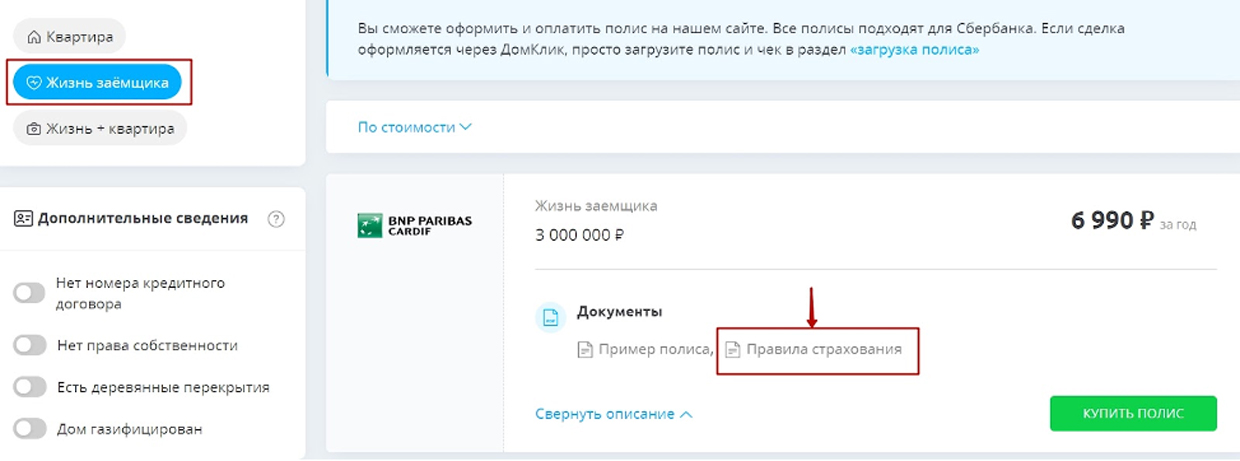The width and height of the screenshot is (1240, 461).
Task: Click the ID card icon near Дополнительные сведения
Action: 23,218
